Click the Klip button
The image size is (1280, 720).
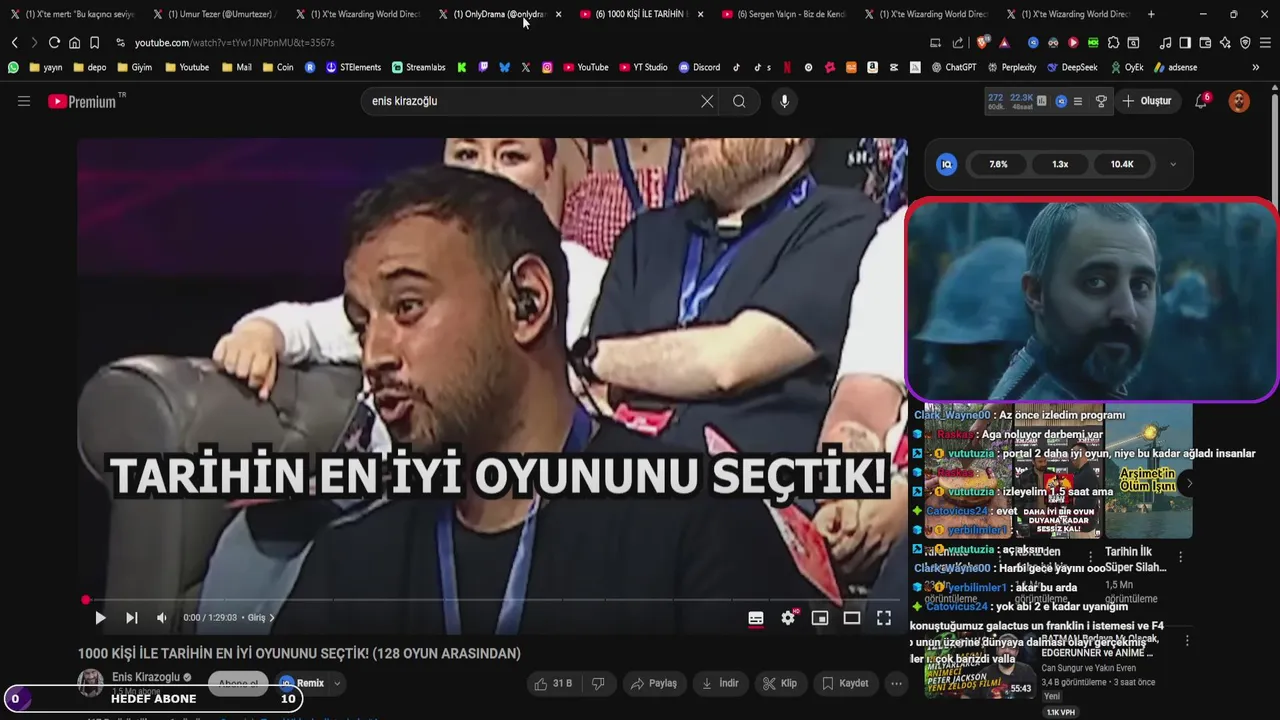780,683
